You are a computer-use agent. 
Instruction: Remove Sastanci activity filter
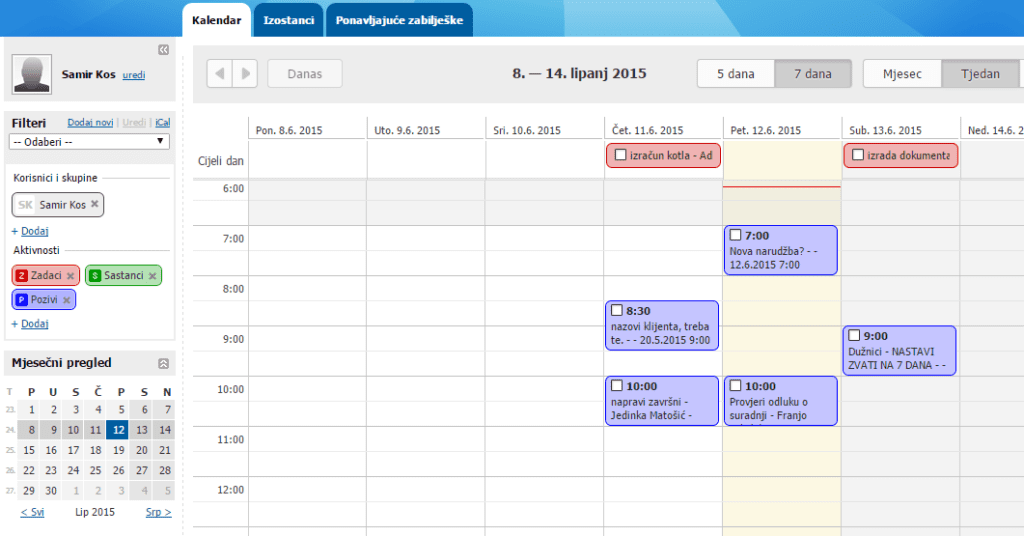pyautogui.click(x=153, y=275)
